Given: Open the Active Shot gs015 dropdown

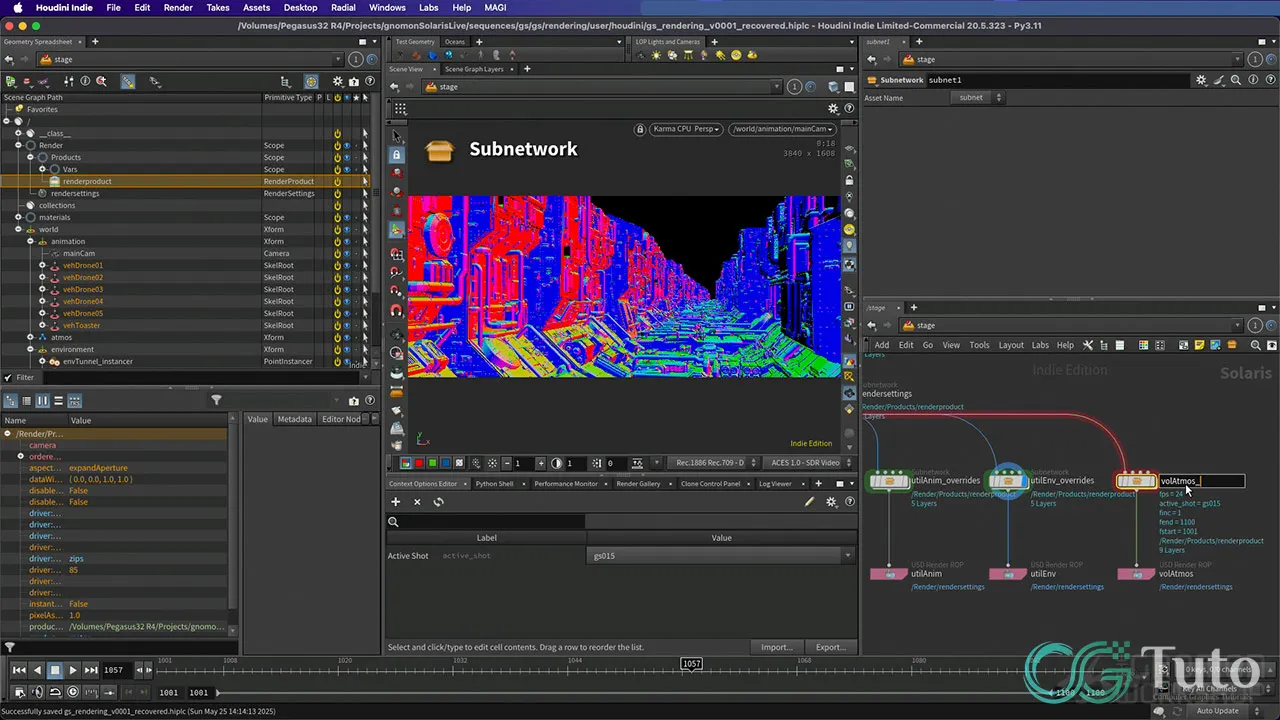Looking at the screenshot, I should [848, 556].
